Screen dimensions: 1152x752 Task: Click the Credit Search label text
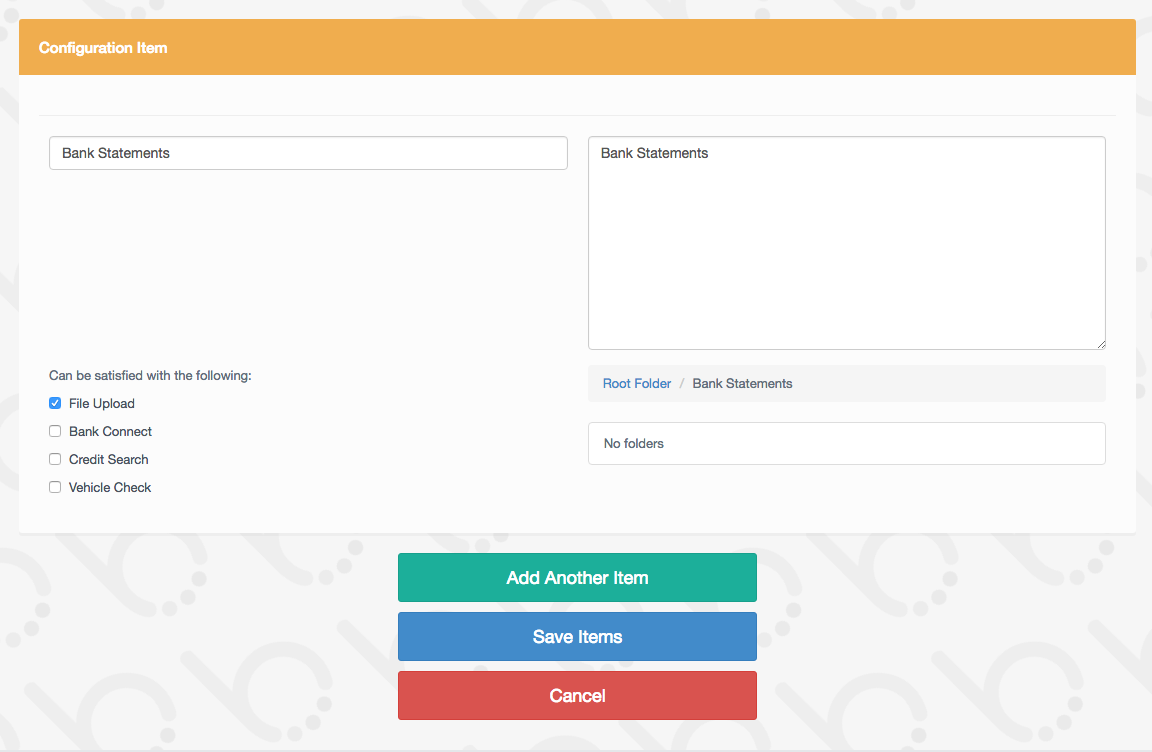pos(109,460)
